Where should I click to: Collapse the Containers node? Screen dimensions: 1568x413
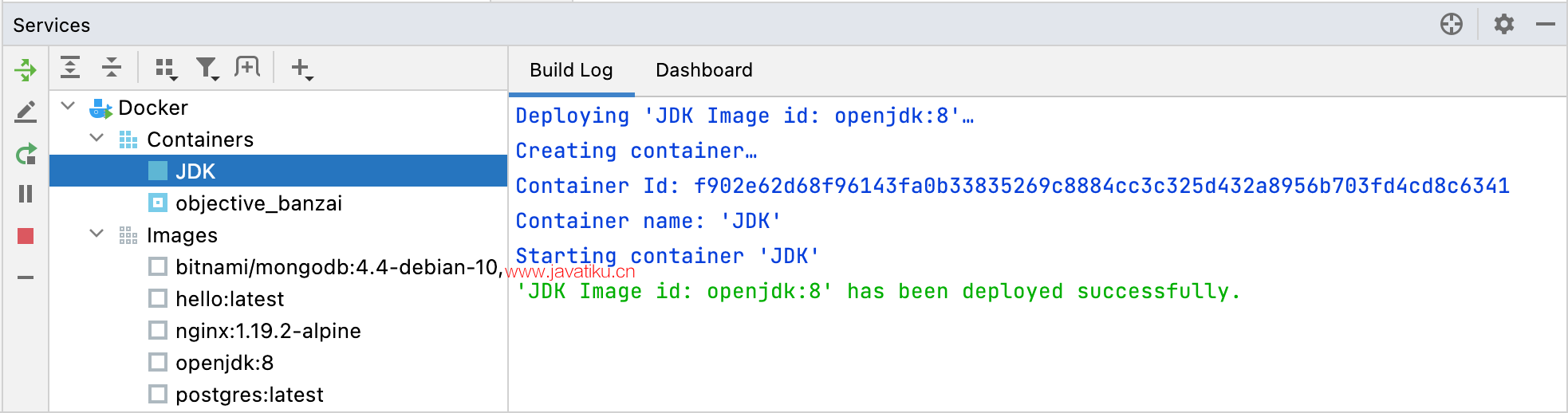coord(97,138)
